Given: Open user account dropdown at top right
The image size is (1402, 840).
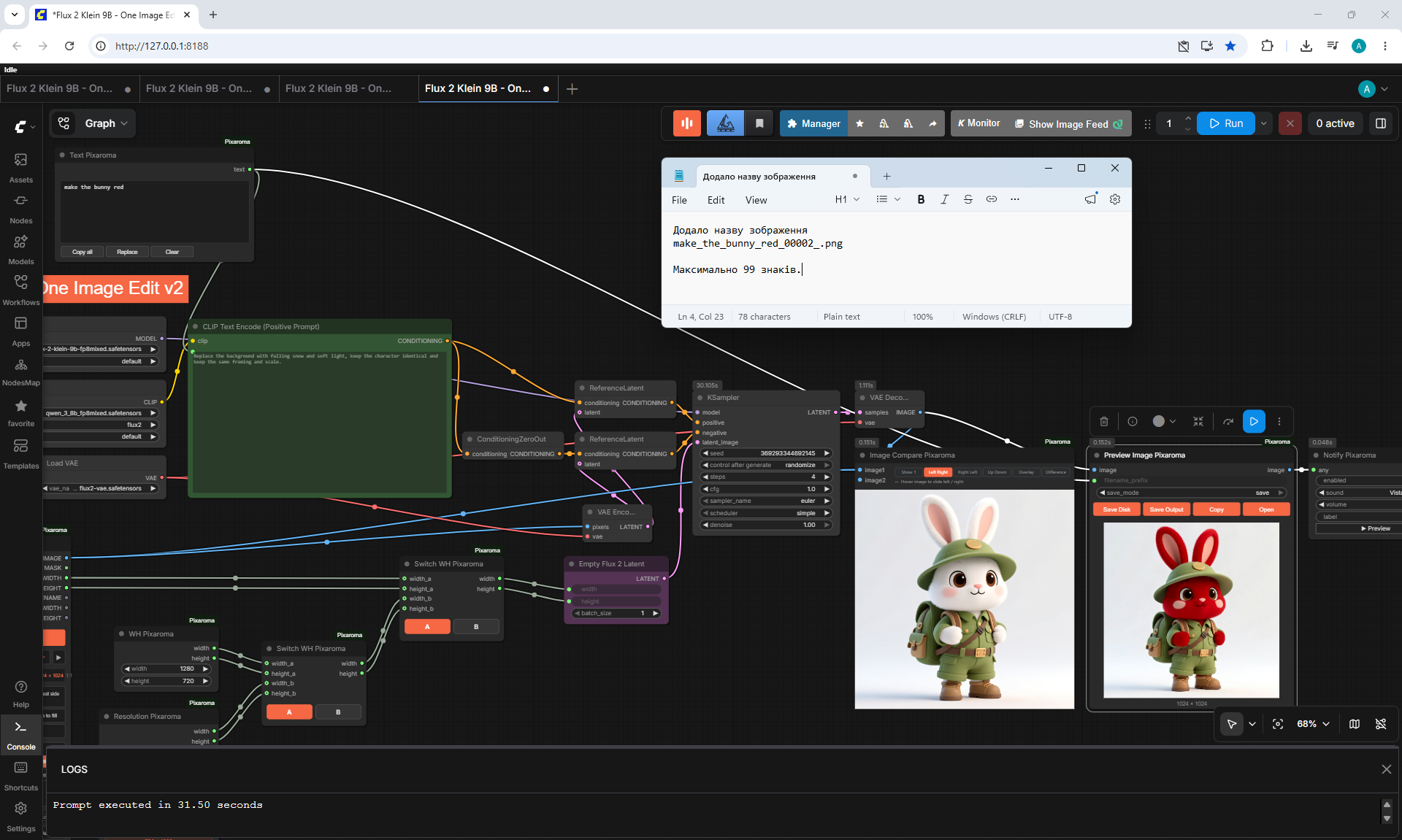Looking at the screenshot, I should coord(1374,89).
